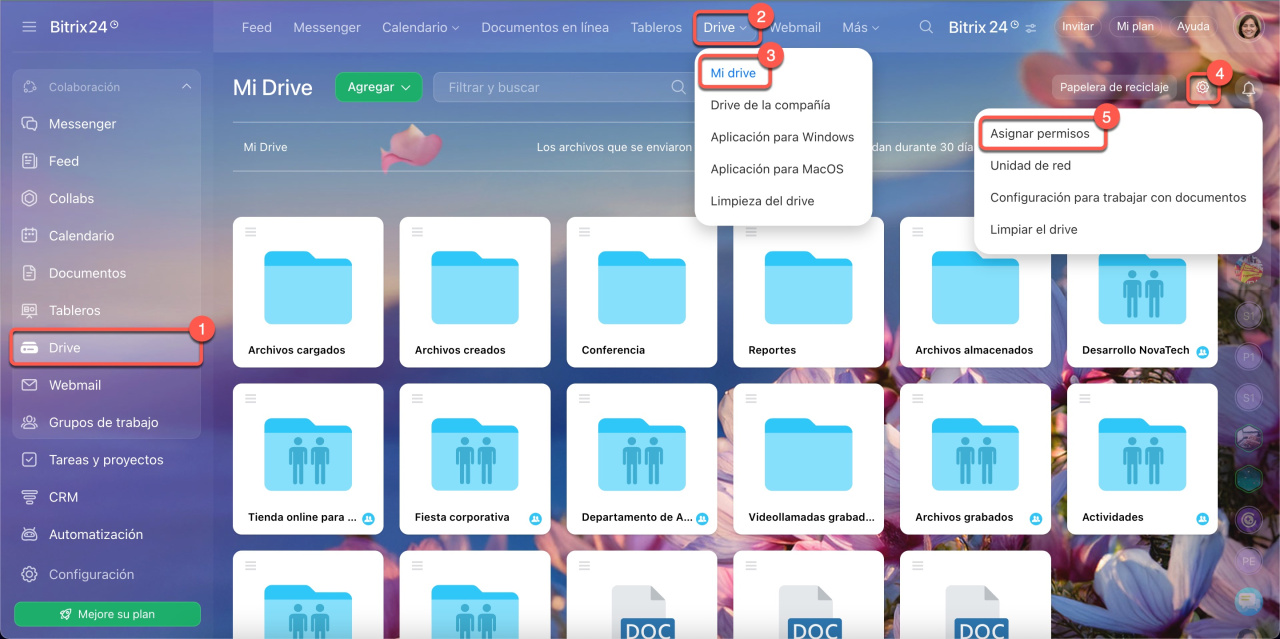1280x639 pixels.
Task: Select Mi drive in Drive dropdown
Action: coord(733,73)
